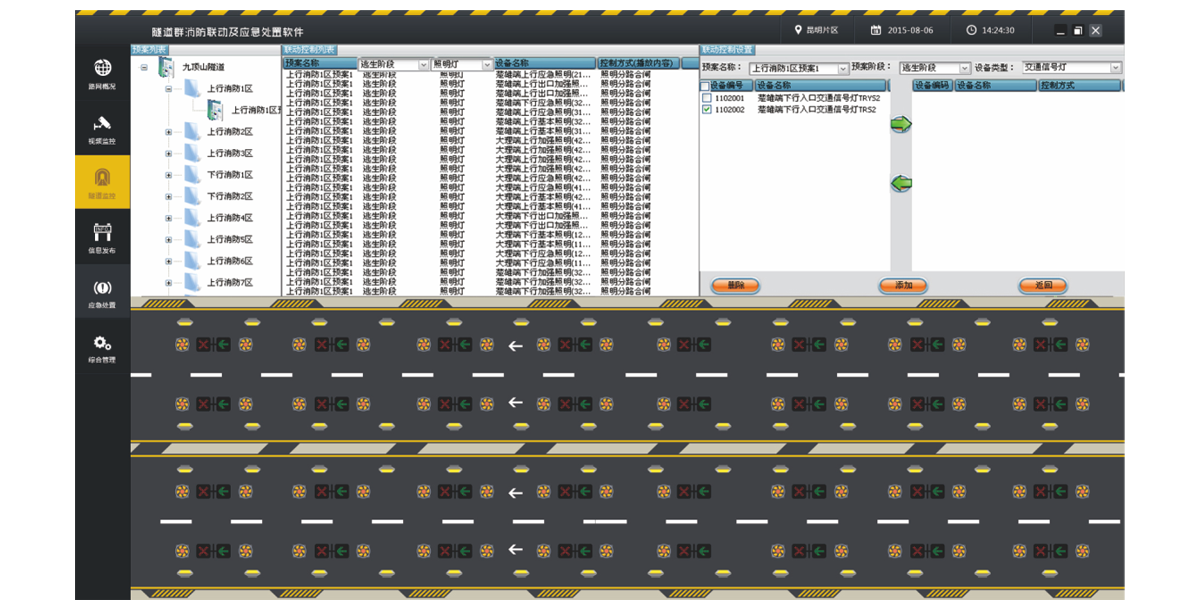This screenshot has width=1200, height=600.
Task: Expand the 上行消防2区 tree node
Action: click(168, 131)
